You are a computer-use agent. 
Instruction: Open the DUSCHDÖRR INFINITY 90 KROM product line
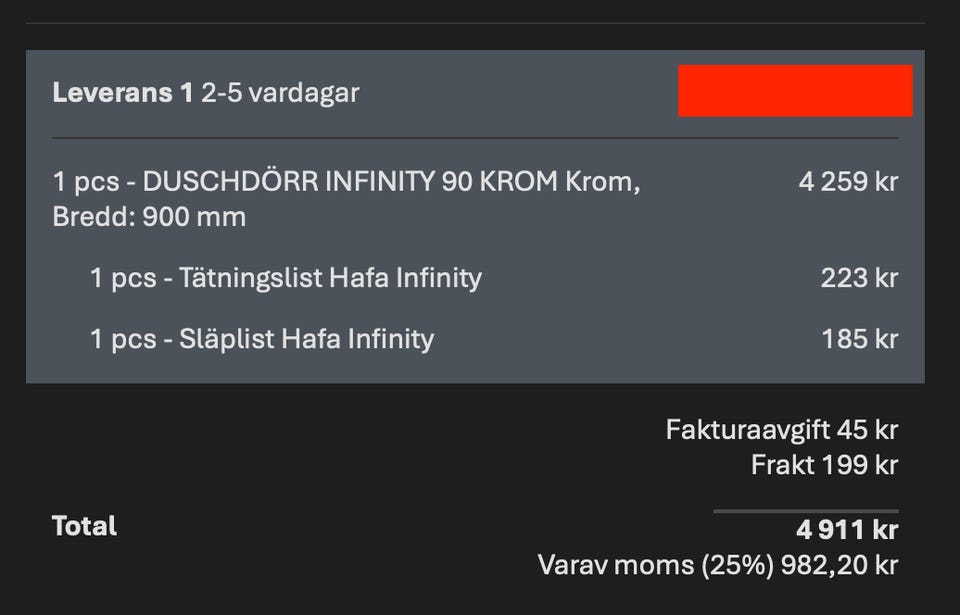[345, 183]
